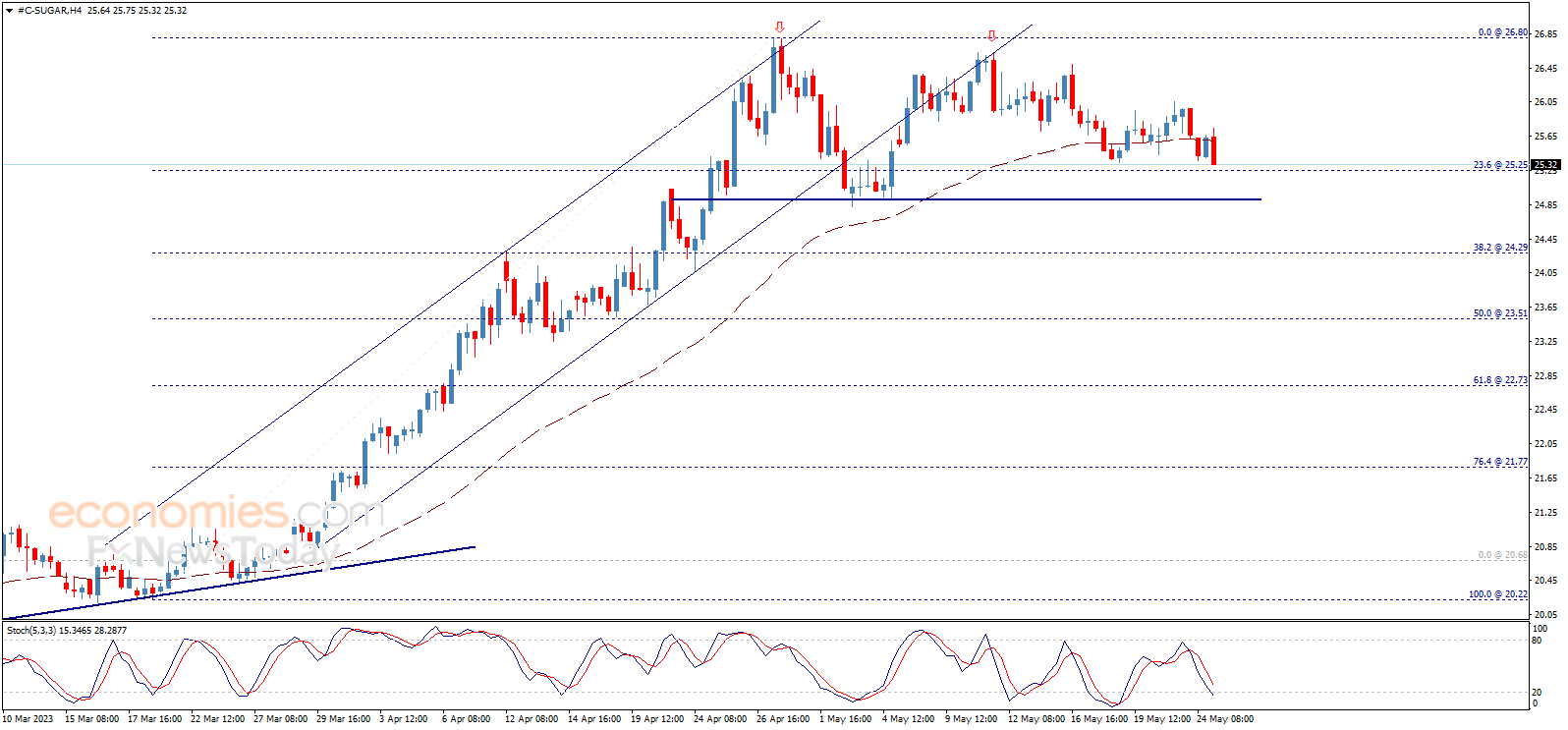The width and height of the screenshot is (1568, 730).
Task: Click time axis label 27 Mar 08:00
Action: pos(280,719)
